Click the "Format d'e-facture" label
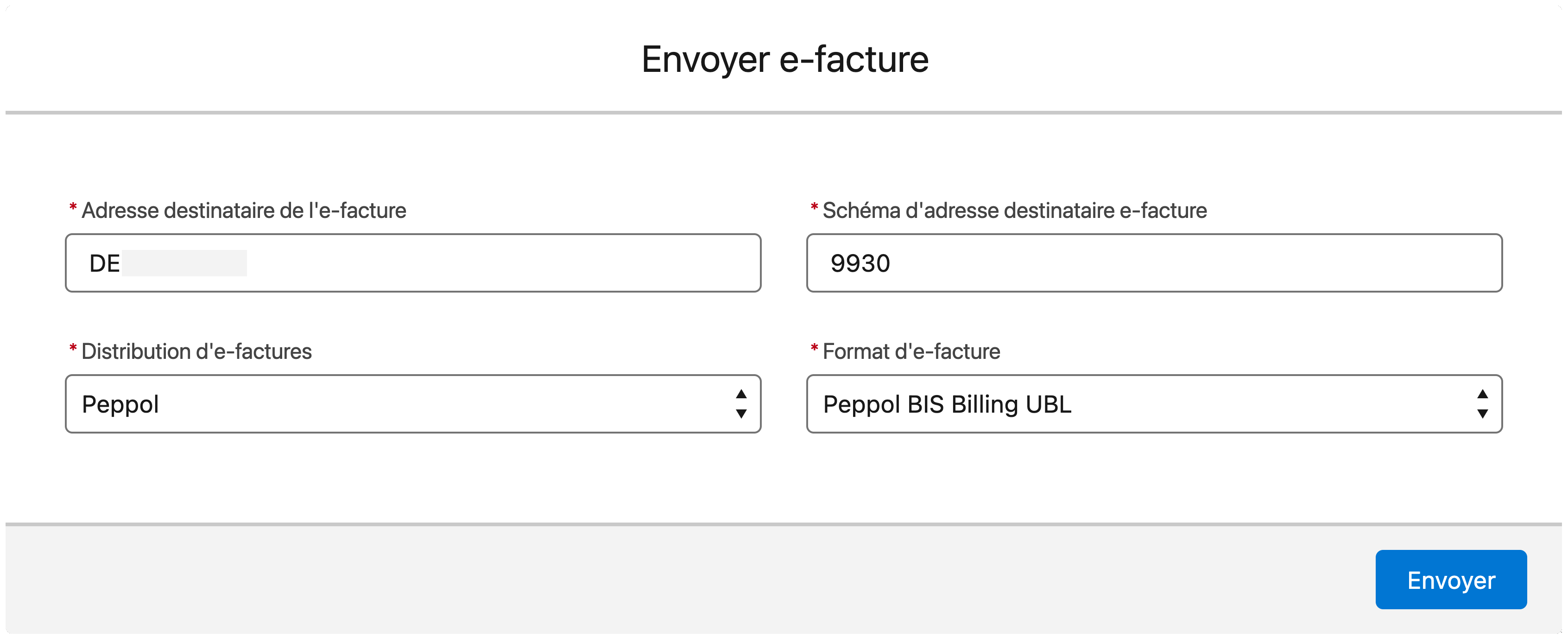The height and width of the screenshot is (638, 1568). pos(910,351)
